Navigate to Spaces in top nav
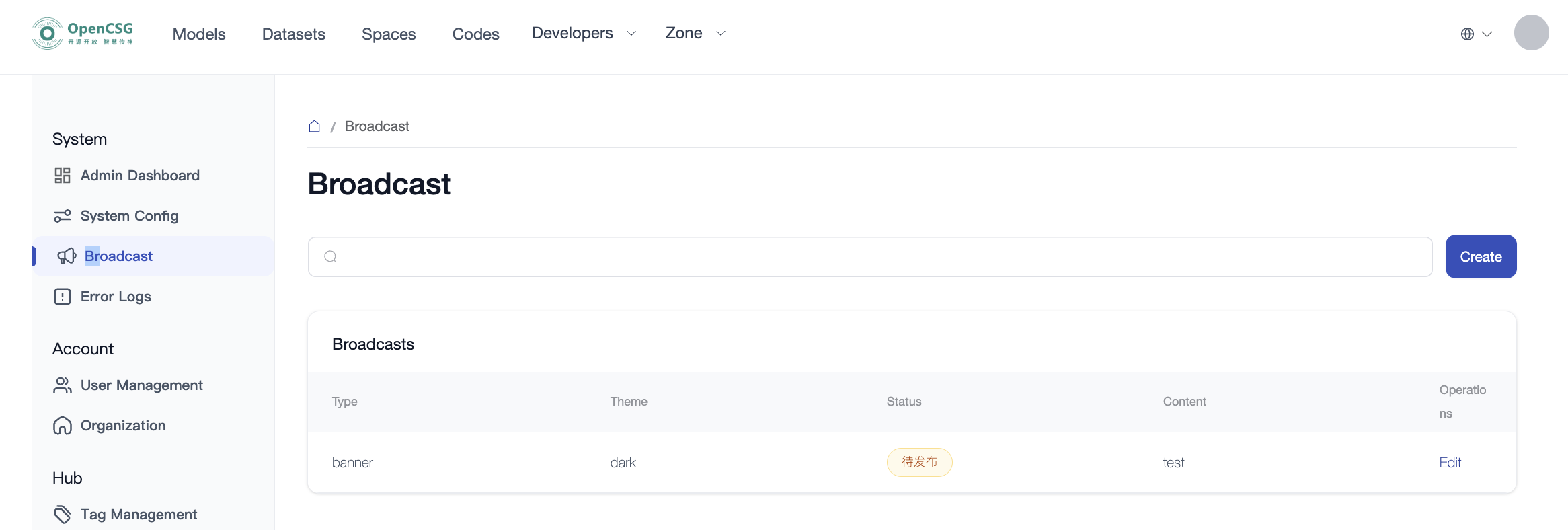 tap(389, 34)
